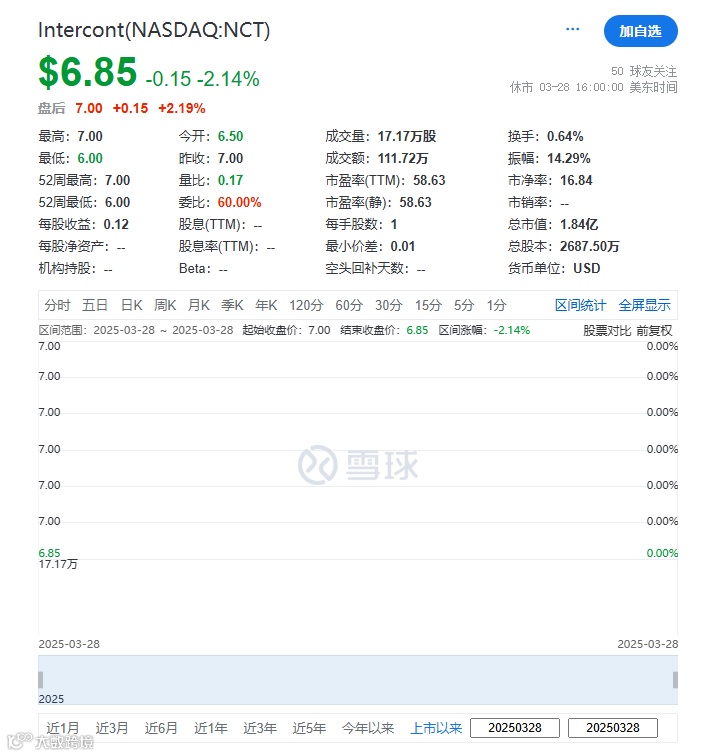
Task: Open 区间统计 range statistics
Action: click(x=580, y=305)
